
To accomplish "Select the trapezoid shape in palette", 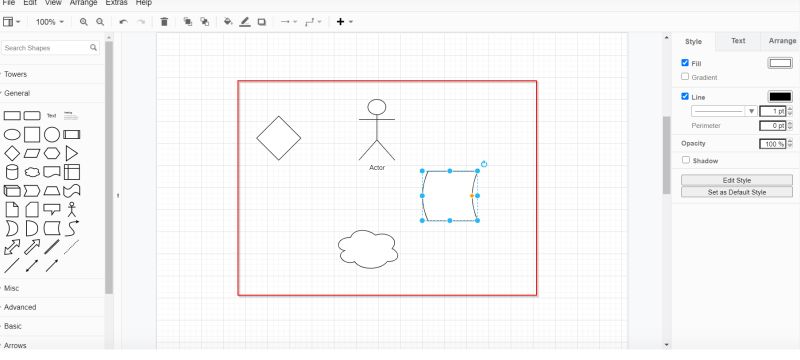I will pyautogui.click(x=52, y=191).
